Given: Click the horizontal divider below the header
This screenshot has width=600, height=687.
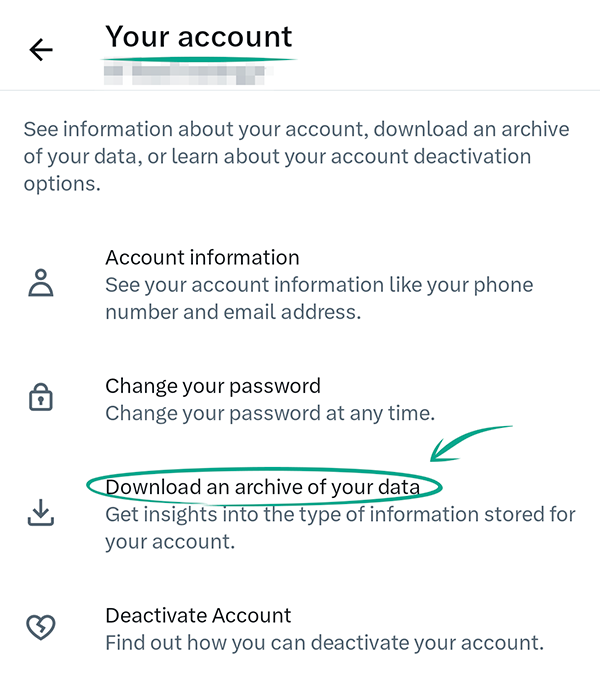Looking at the screenshot, I should coord(300,91).
